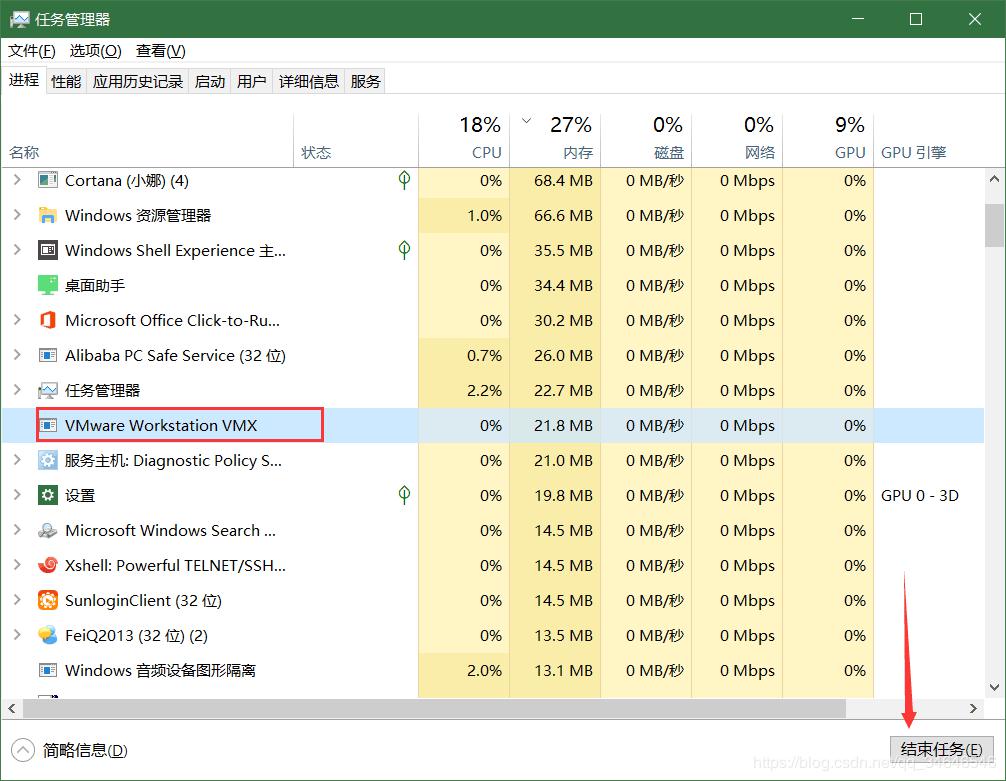Click the 结束任务(E) button

(941, 750)
